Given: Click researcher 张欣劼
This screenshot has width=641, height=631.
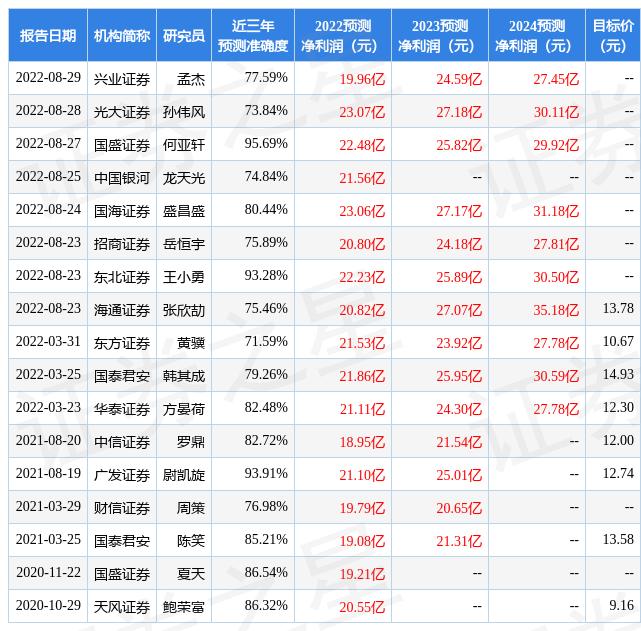Looking at the screenshot, I should click(x=184, y=310).
